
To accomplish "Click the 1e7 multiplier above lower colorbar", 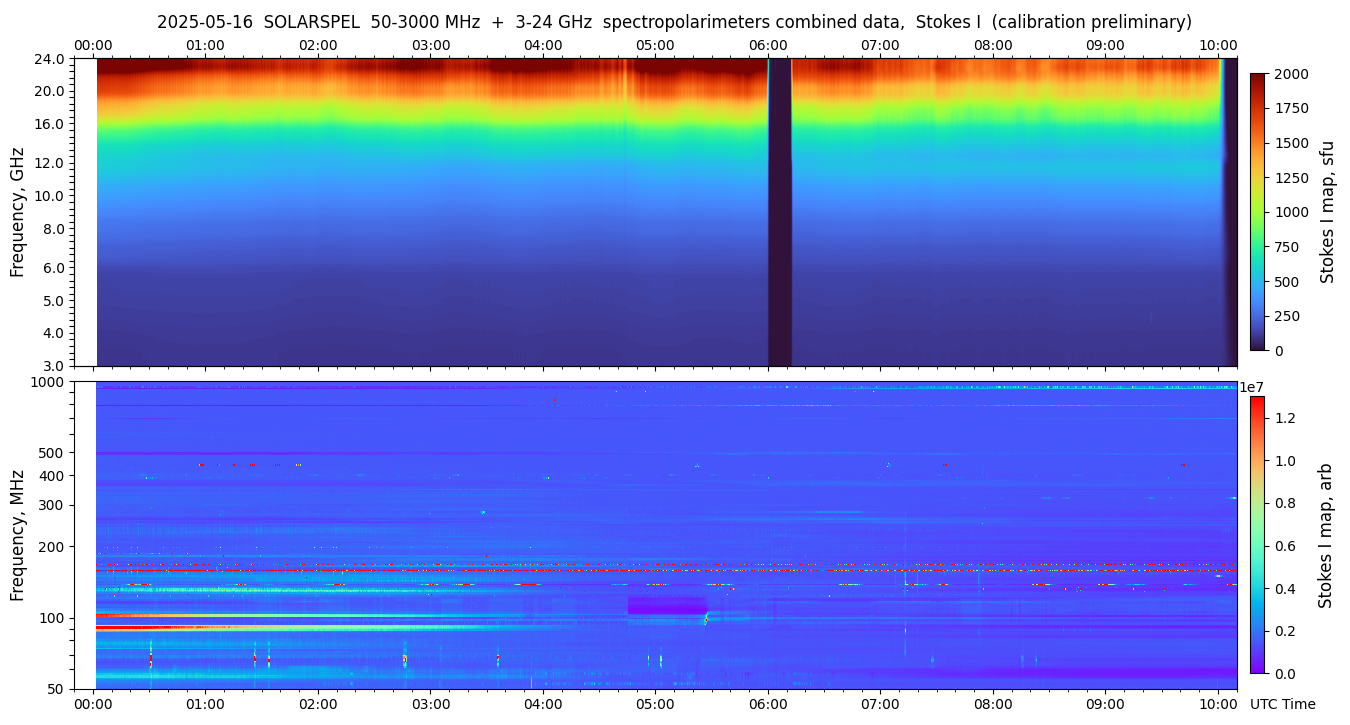I will click(x=1253, y=387).
